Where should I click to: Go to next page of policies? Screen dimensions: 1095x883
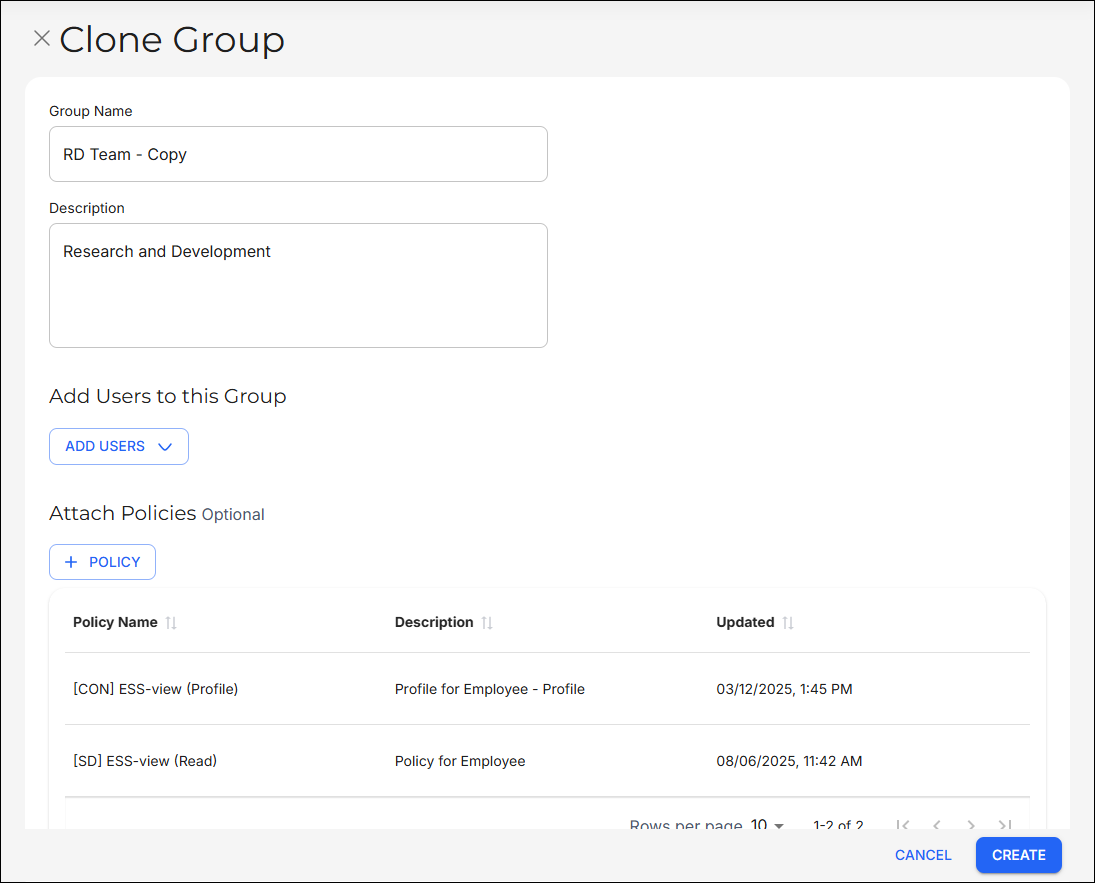click(971, 825)
